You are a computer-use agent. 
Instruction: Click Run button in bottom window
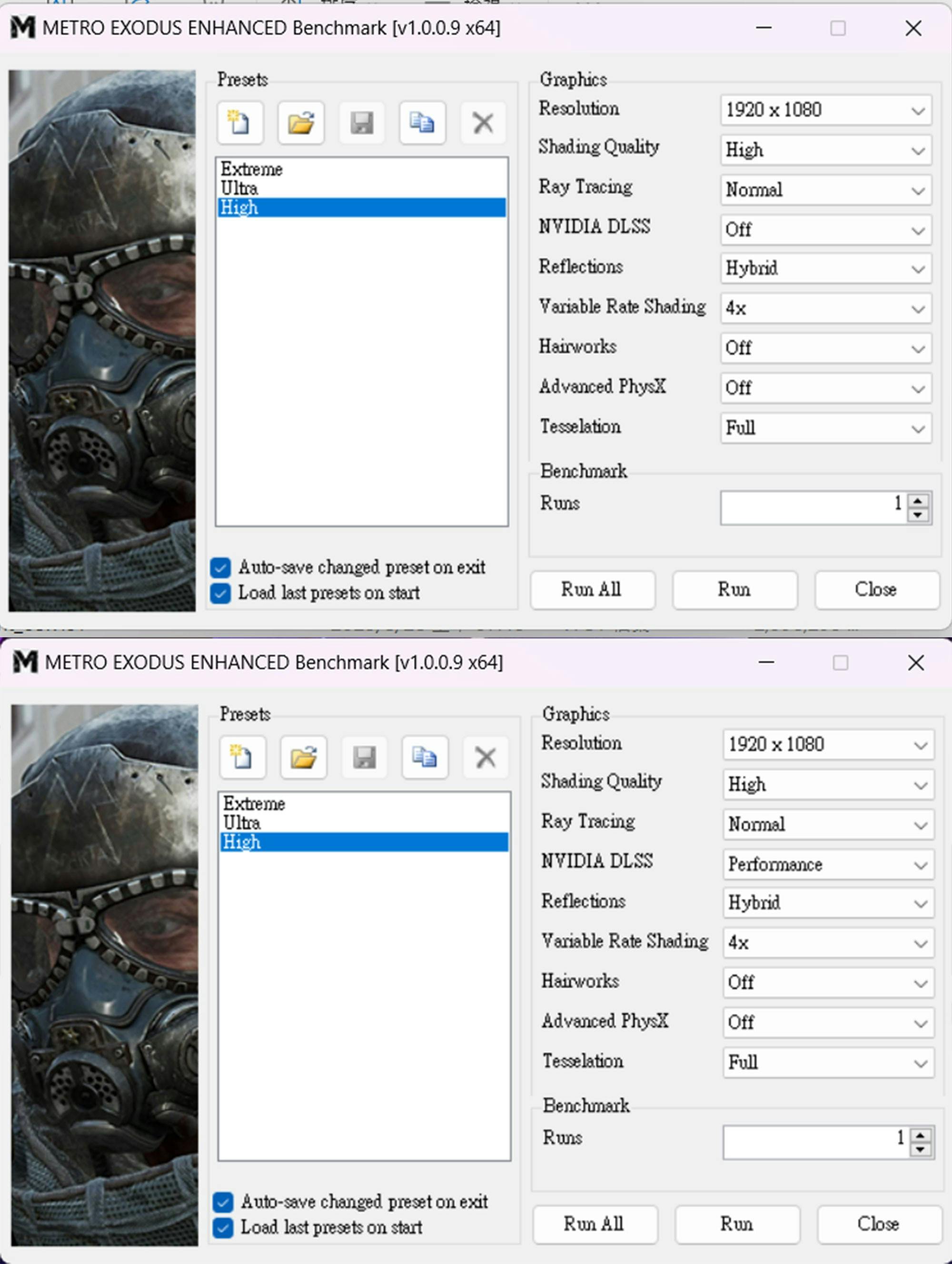coord(737,1224)
